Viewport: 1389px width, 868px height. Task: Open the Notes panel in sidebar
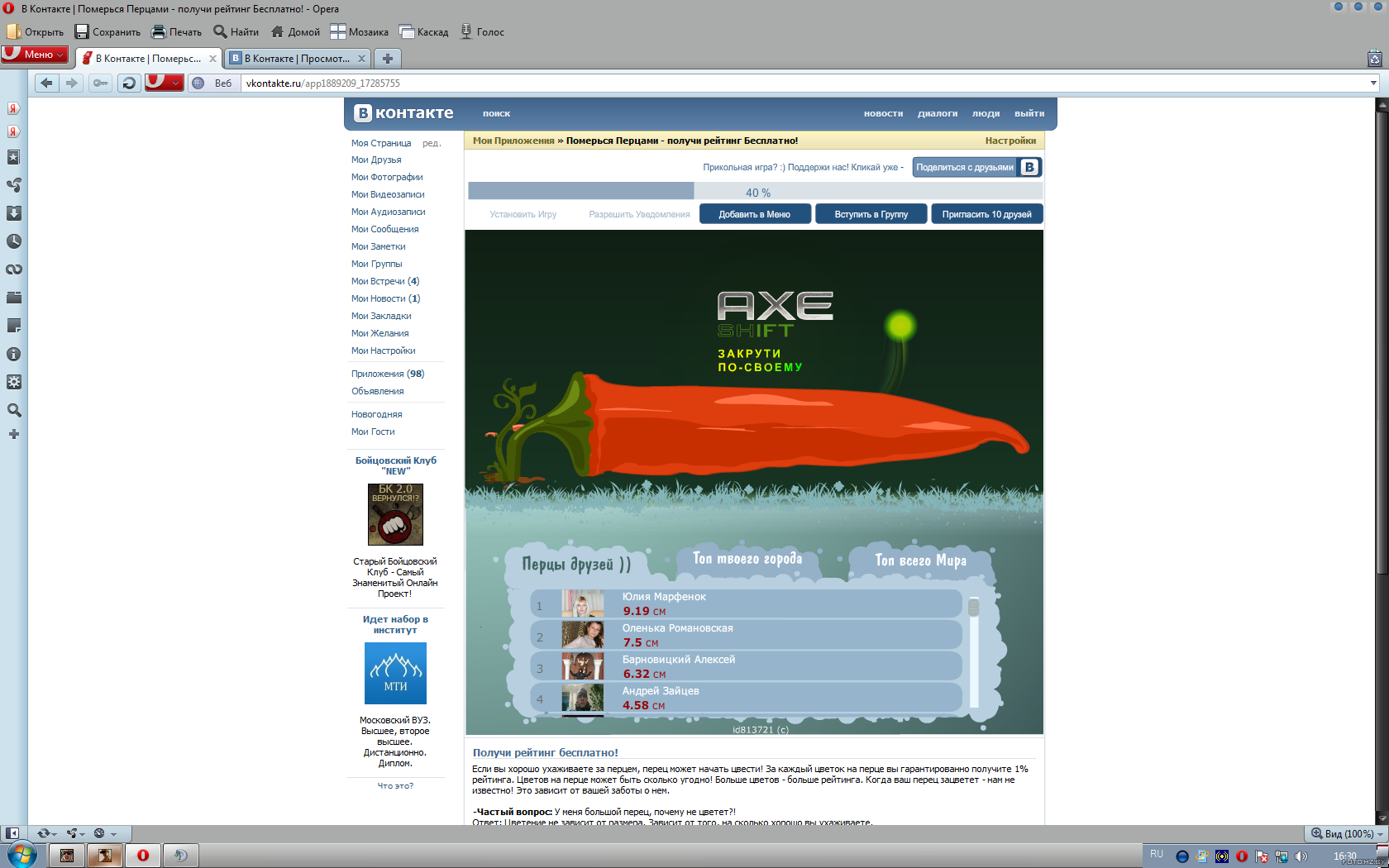click(13, 326)
